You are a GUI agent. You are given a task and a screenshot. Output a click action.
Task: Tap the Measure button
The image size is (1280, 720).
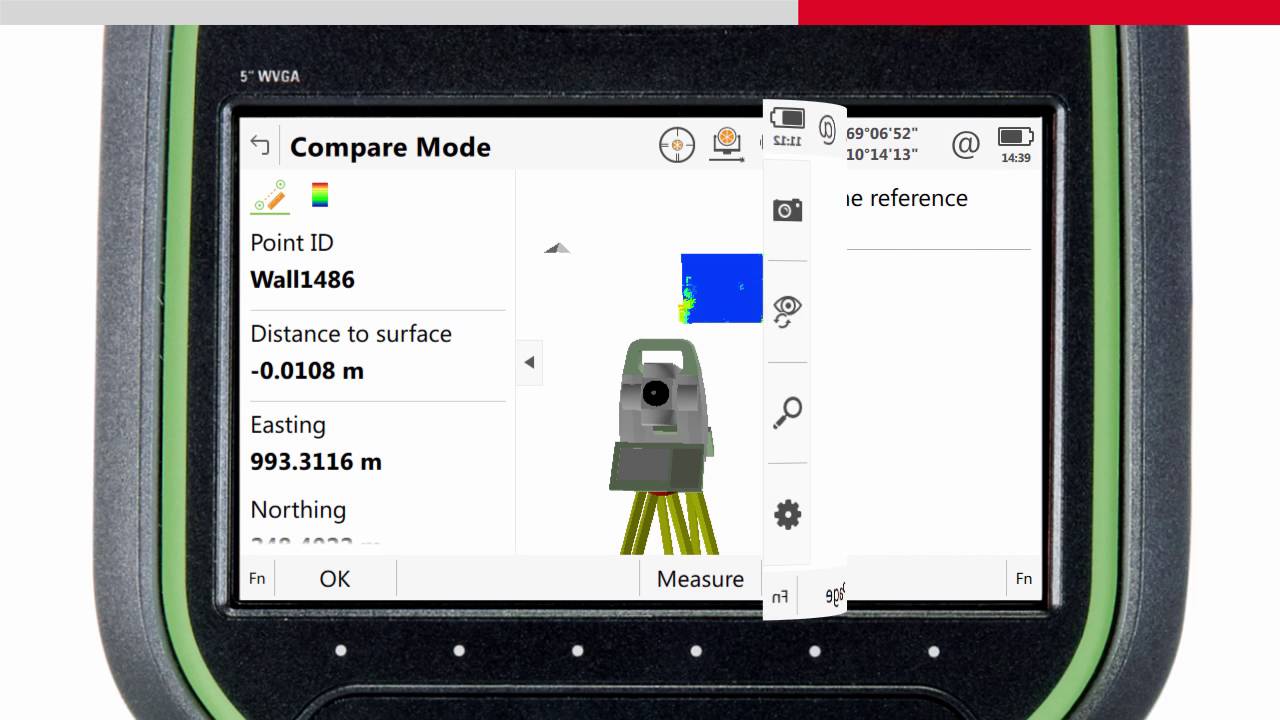click(700, 578)
